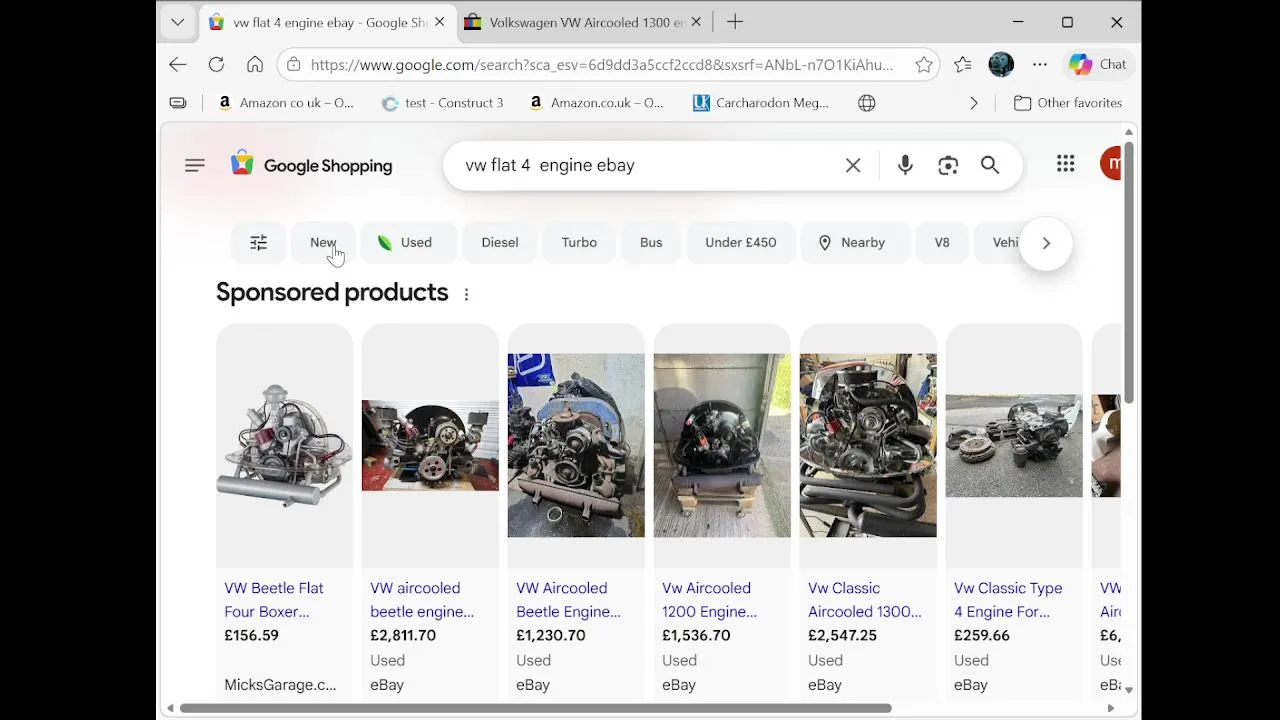The width and height of the screenshot is (1280, 720).
Task: Click the browser address bar URL
Action: 602,65
